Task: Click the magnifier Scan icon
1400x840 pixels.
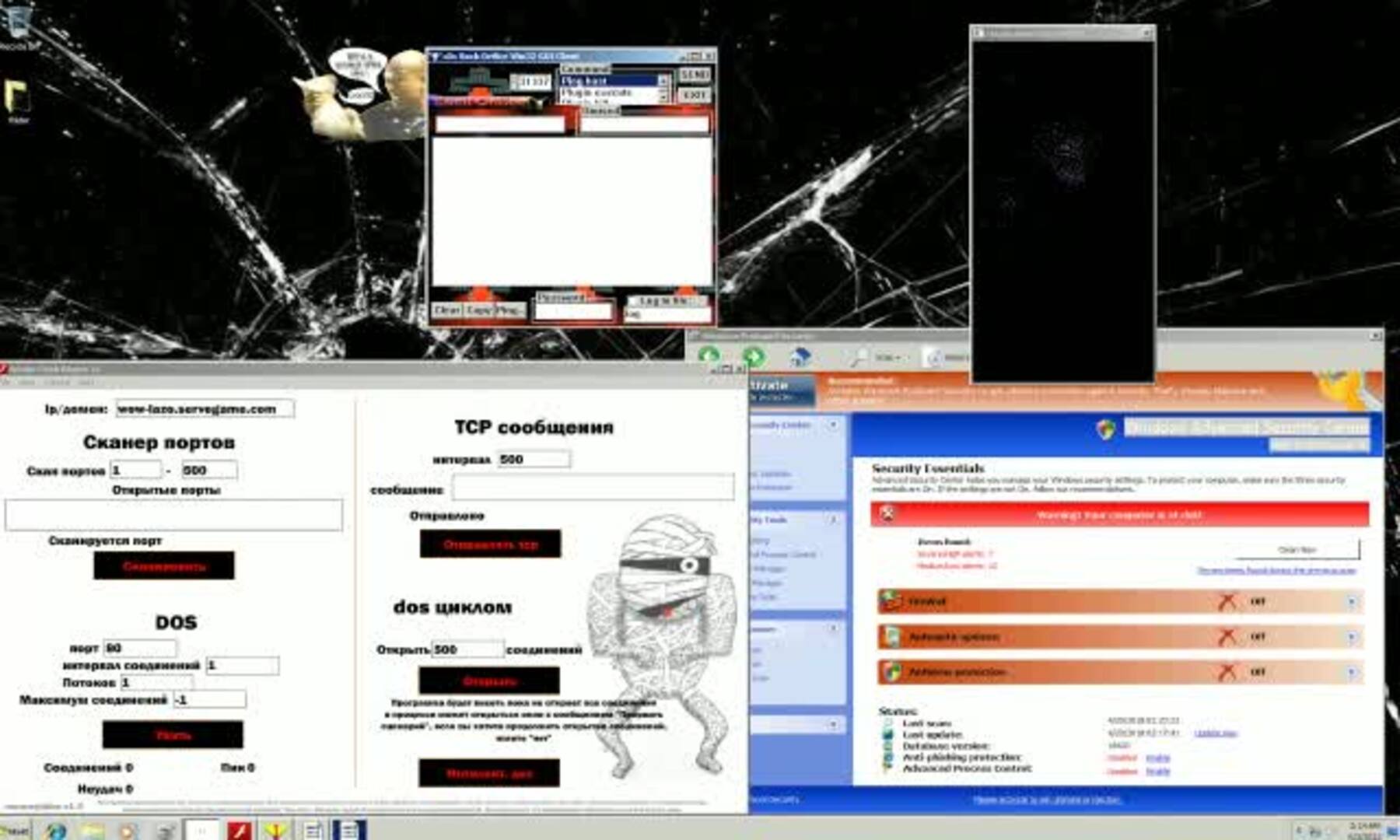Action: pyautogui.click(x=859, y=357)
